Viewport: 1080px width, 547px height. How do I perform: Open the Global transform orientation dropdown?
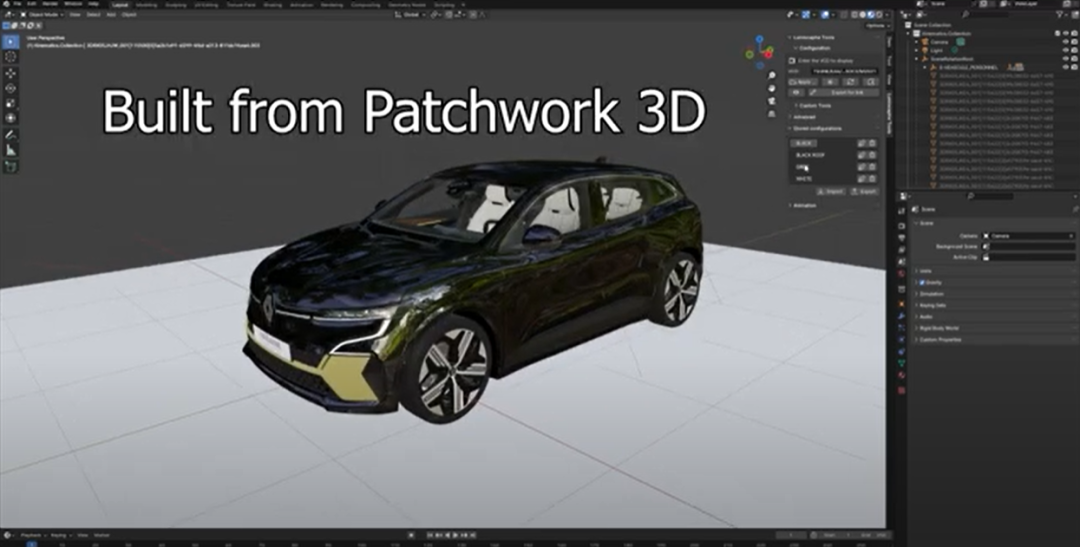pyautogui.click(x=411, y=14)
